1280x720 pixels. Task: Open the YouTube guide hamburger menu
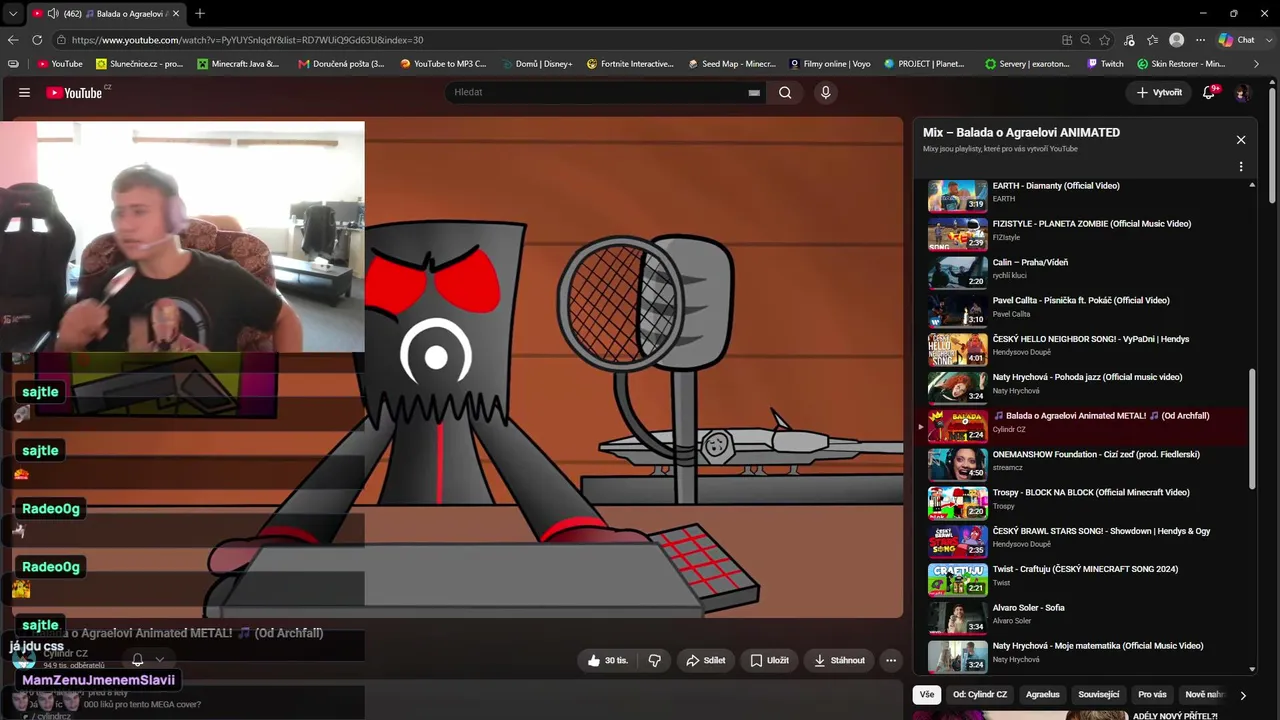pyautogui.click(x=24, y=92)
